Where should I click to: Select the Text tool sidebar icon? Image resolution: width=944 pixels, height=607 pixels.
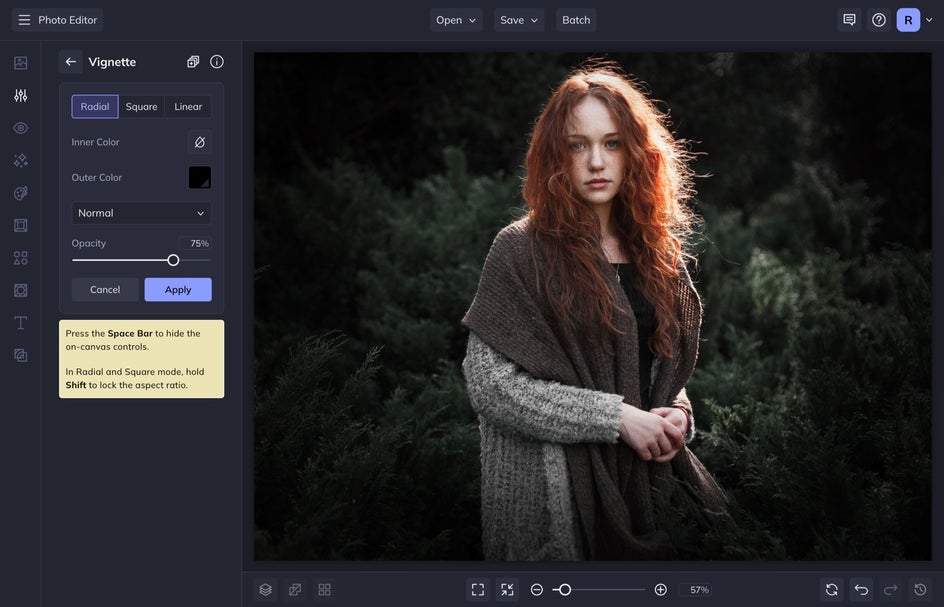(x=20, y=323)
